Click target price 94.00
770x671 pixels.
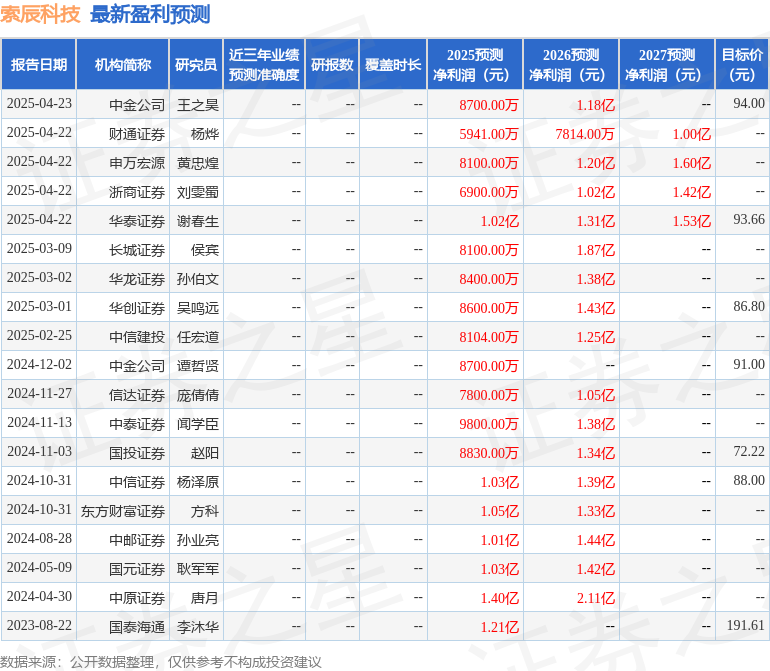click(x=749, y=104)
